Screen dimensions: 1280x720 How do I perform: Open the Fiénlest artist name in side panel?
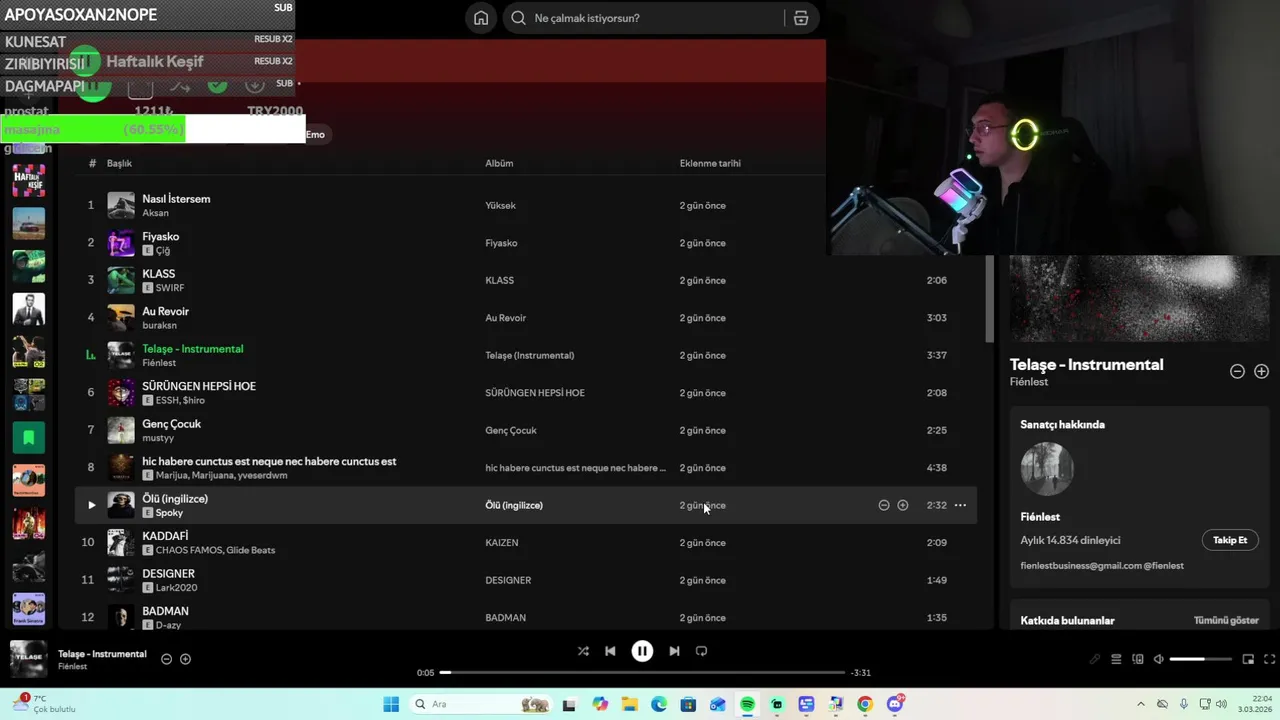point(1040,517)
